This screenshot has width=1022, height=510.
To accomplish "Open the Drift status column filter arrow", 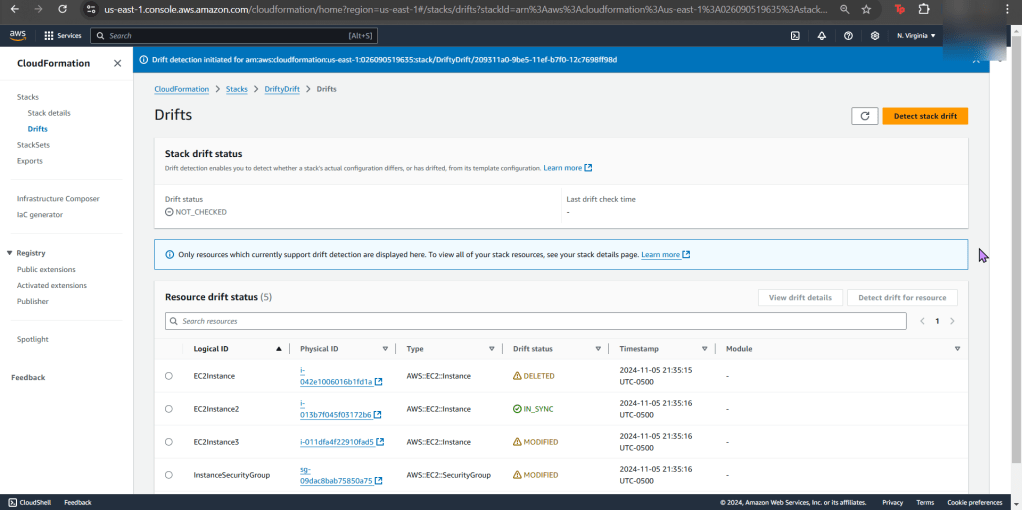I will coord(597,349).
